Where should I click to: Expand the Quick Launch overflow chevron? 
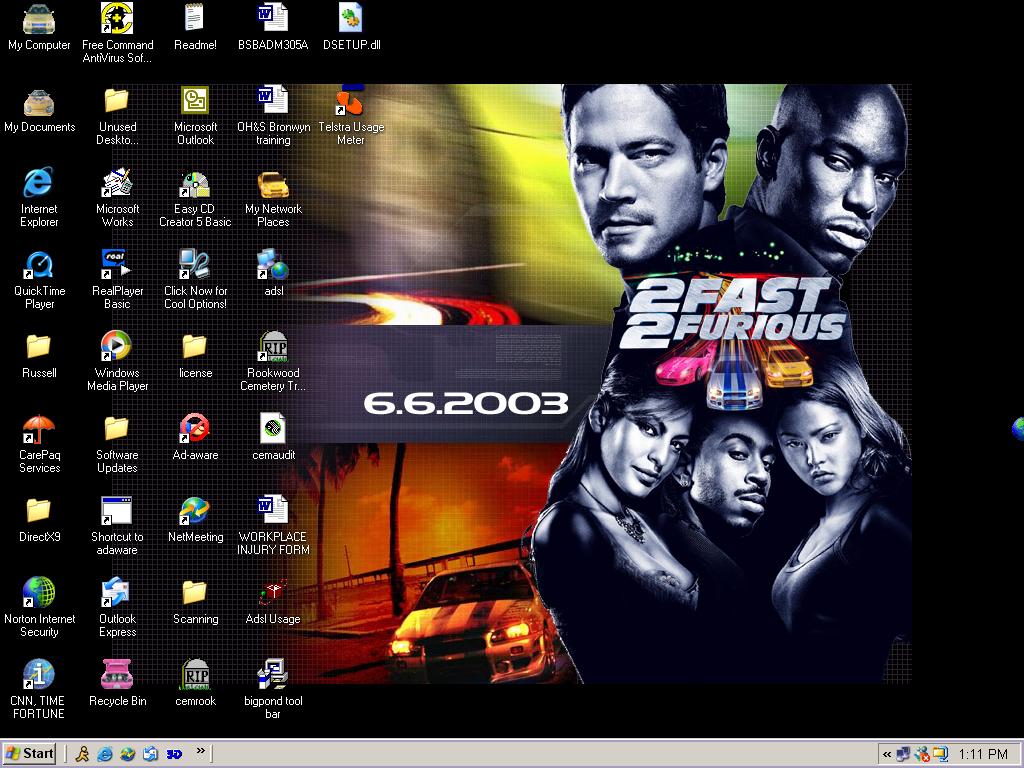200,751
